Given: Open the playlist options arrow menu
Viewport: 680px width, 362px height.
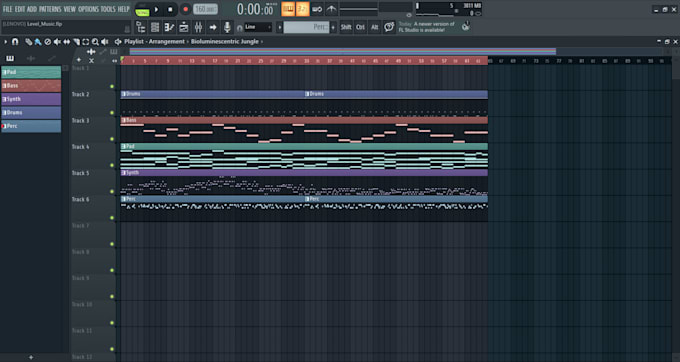Looking at the screenshot, I should click(6, 42).
